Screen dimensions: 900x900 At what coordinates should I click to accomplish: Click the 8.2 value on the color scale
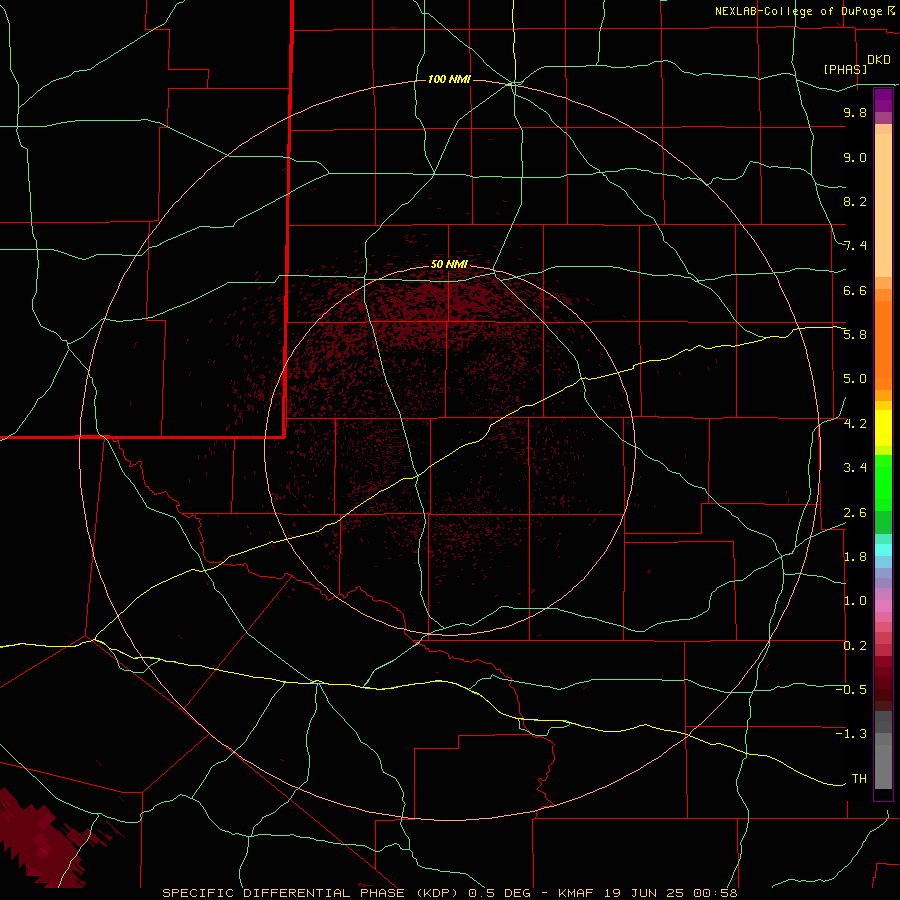coord(855,201)
